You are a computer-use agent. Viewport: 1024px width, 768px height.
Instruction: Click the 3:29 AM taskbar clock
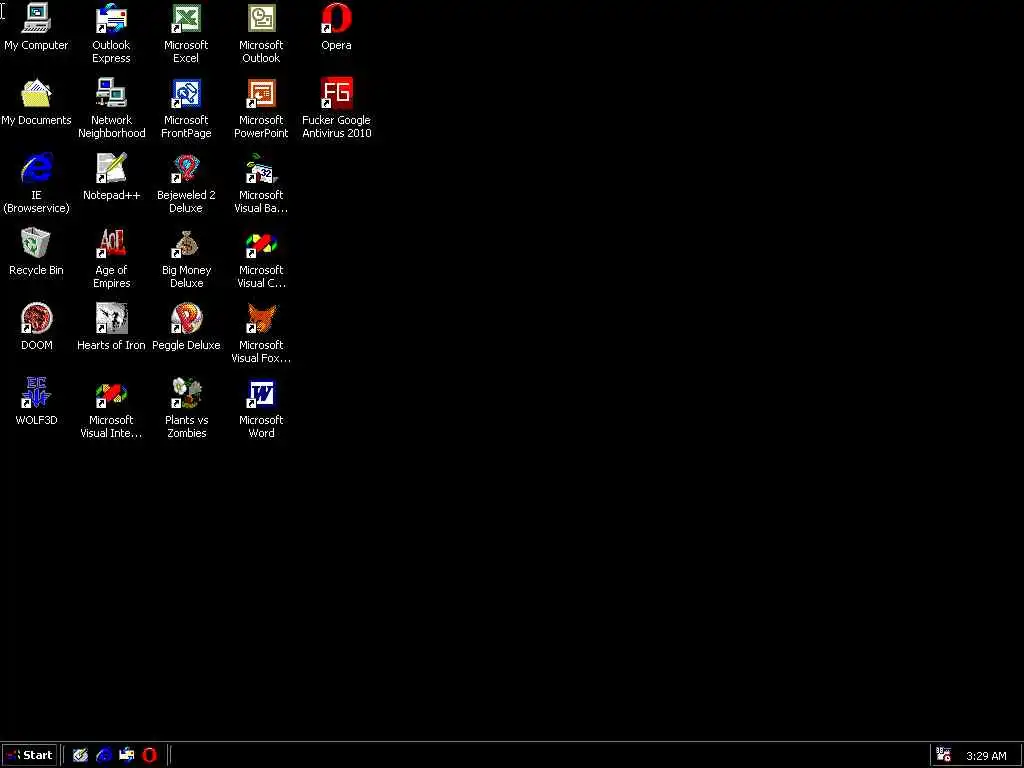pyautogui.click(x=986, y=756)
